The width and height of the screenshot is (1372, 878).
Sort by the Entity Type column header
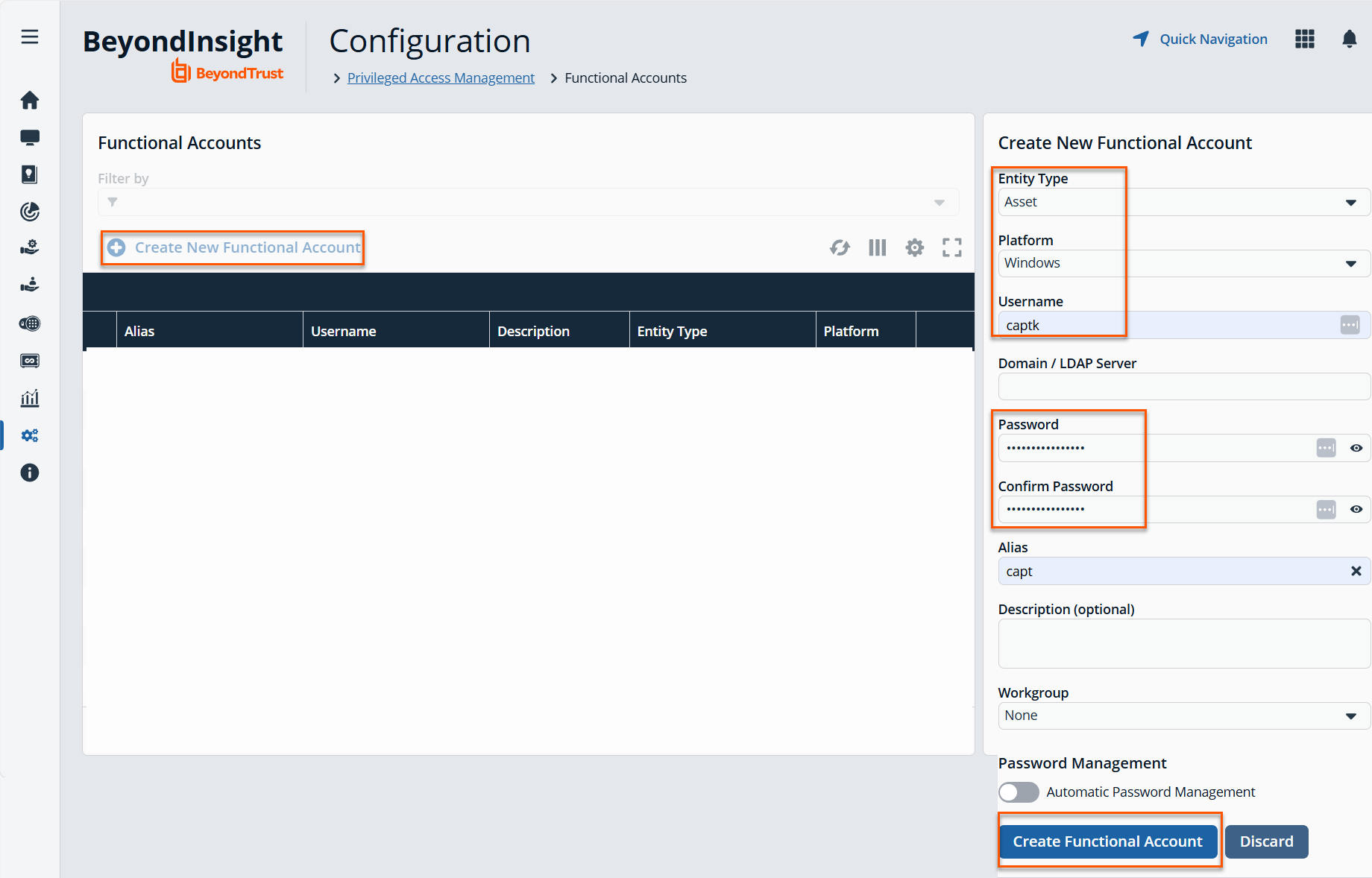tap(723, 331)
